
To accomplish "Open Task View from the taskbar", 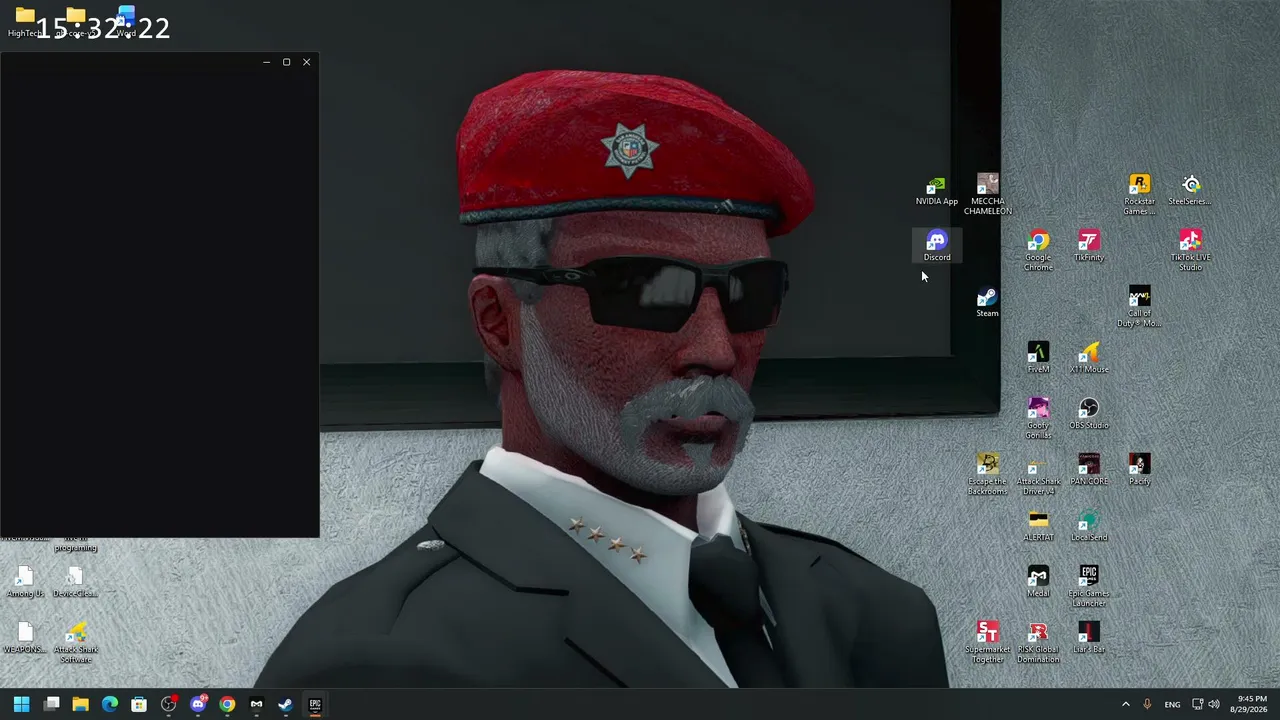I will tap(52, 704).
